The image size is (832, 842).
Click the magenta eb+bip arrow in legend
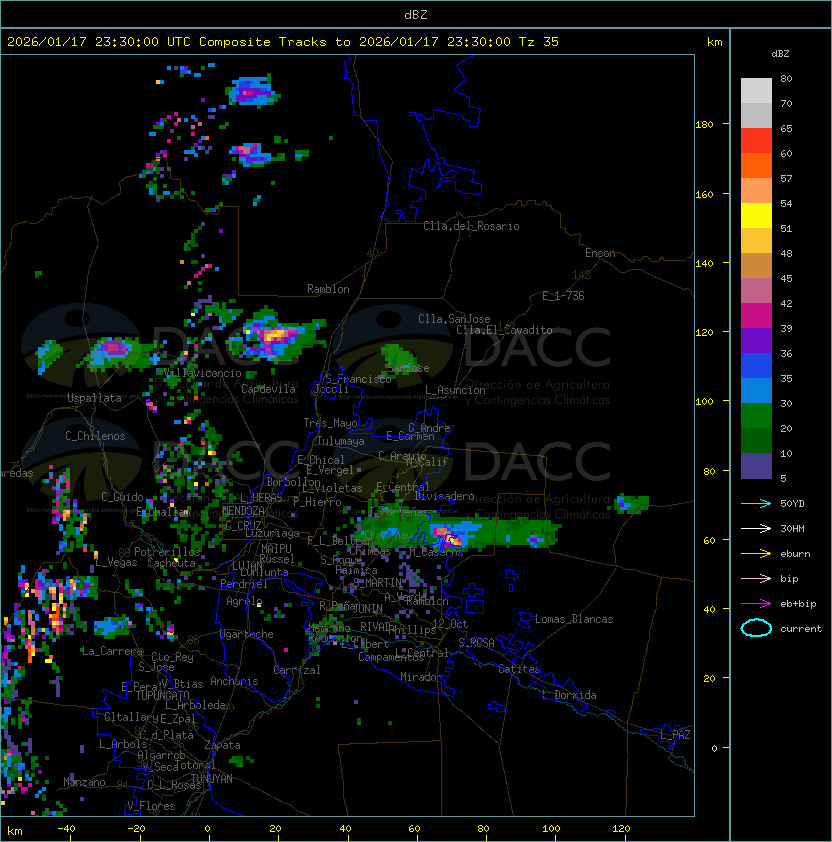click(756, 604)
